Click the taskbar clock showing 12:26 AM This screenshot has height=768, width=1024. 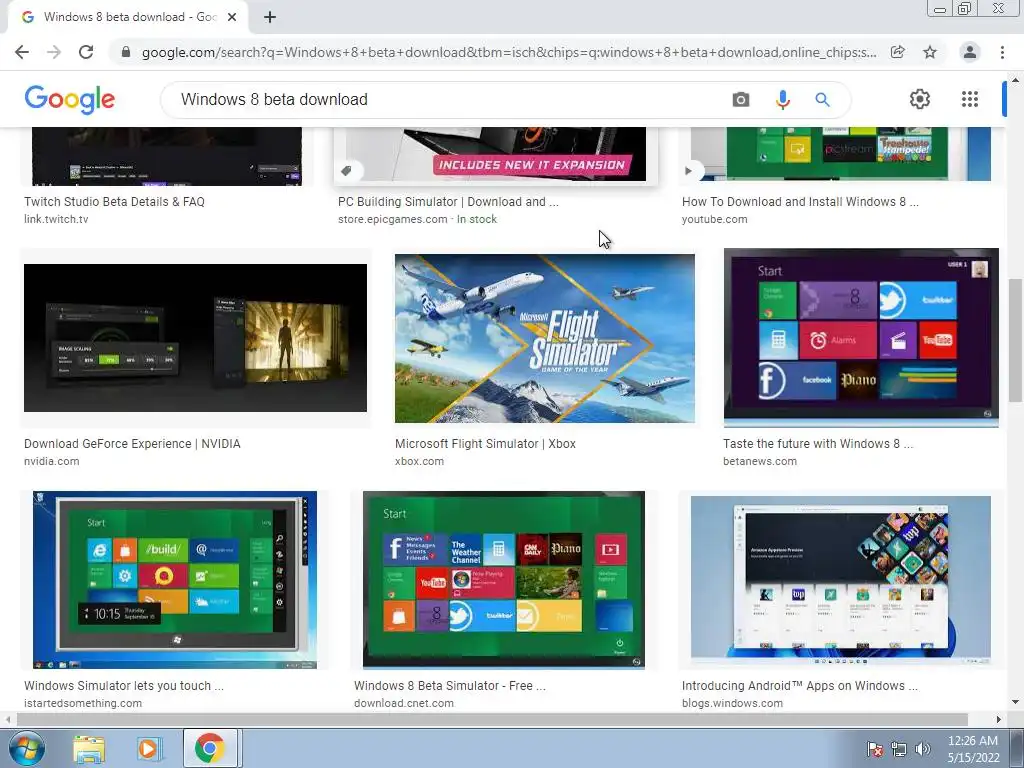coord(973,749)
